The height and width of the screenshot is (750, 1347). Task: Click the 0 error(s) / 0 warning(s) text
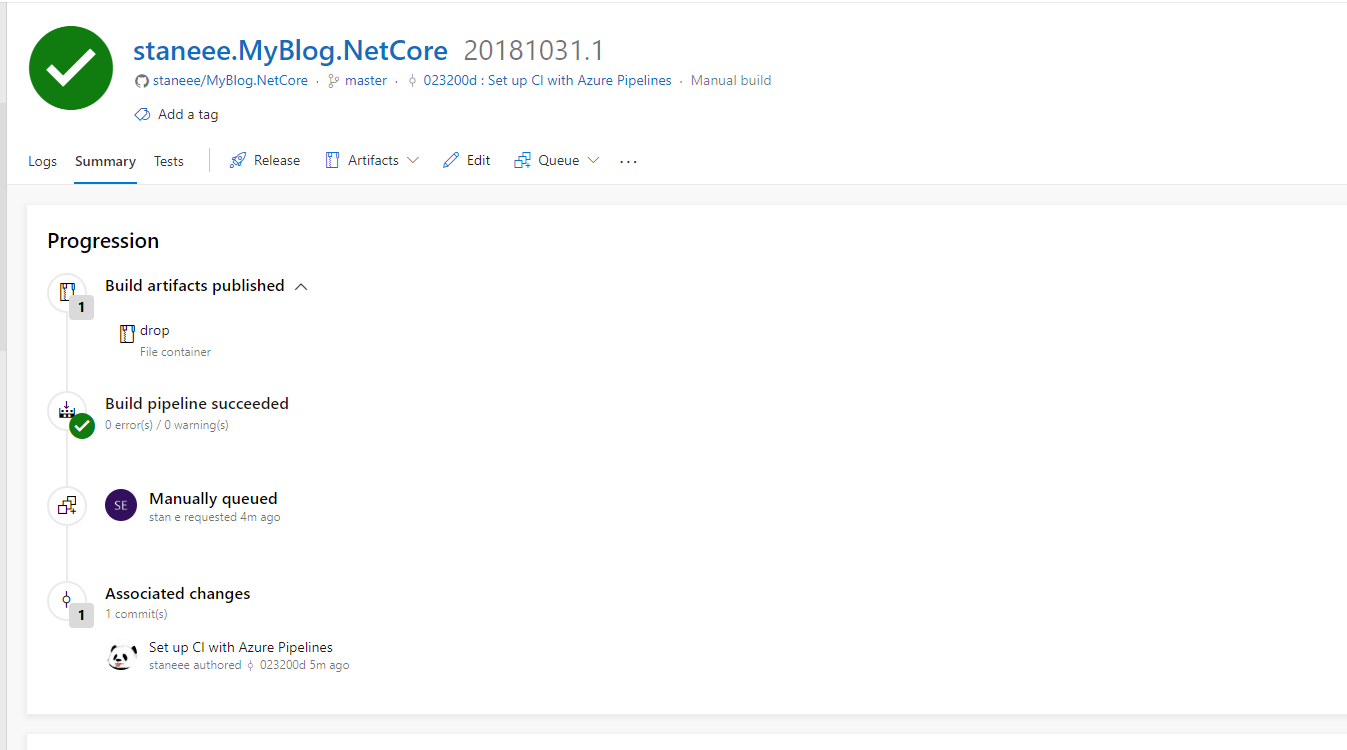(167, 425)
